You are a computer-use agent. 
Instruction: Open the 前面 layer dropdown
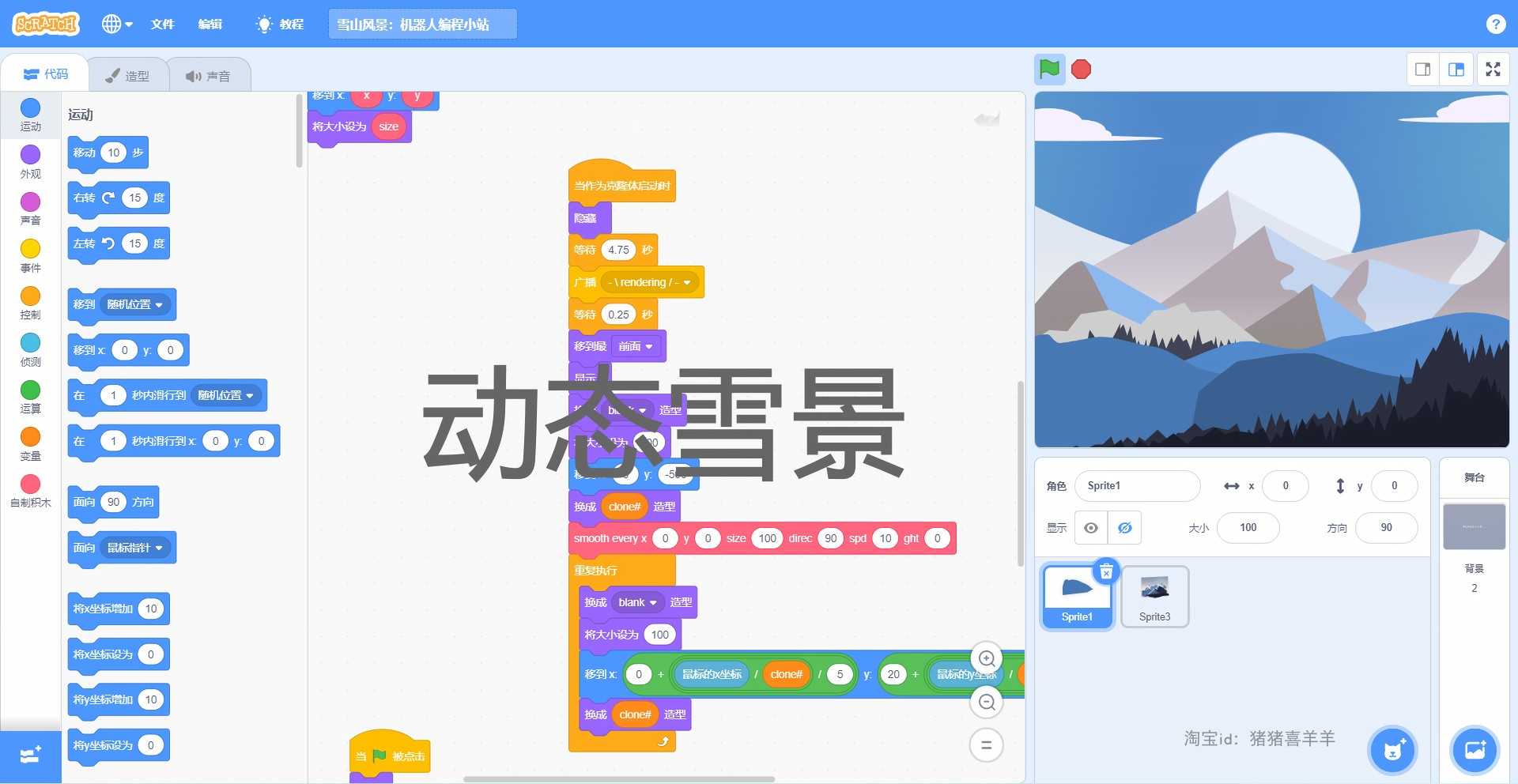pos(636,346)
